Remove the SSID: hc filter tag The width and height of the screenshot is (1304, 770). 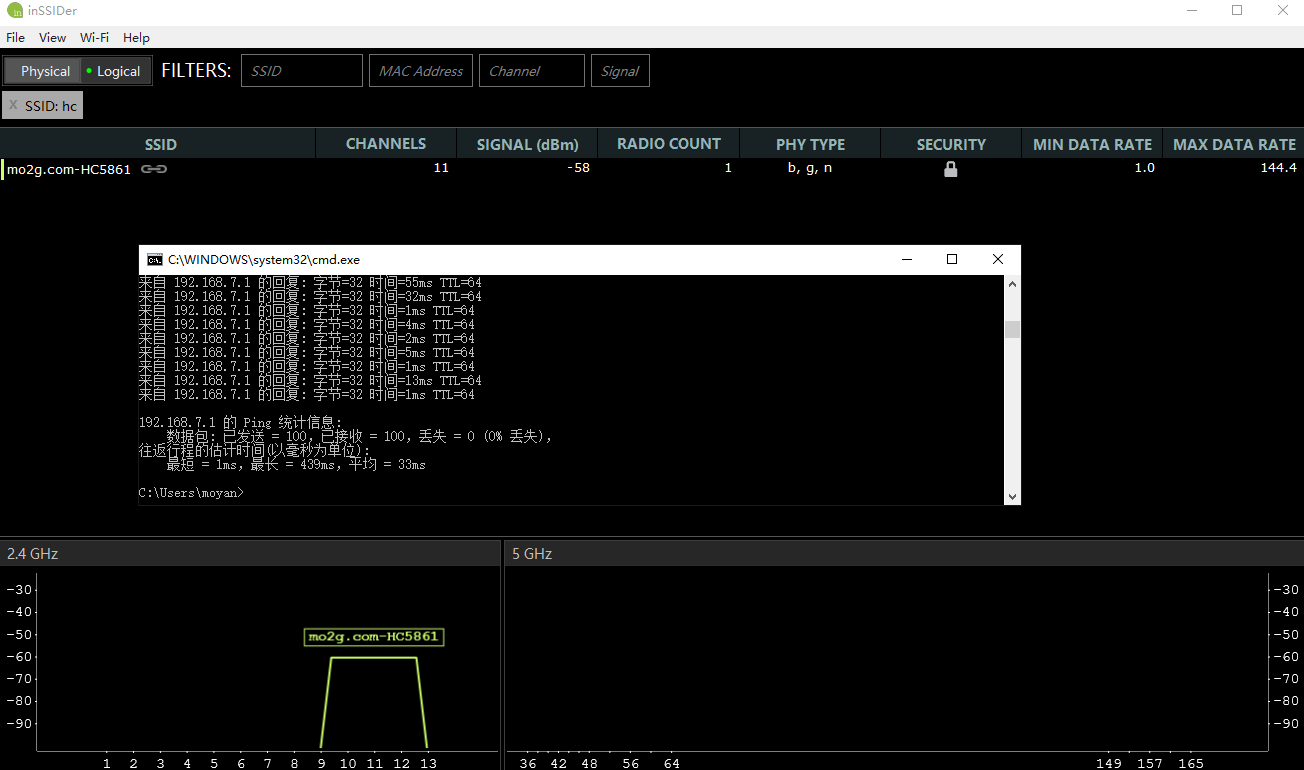(x=13, y=105)
